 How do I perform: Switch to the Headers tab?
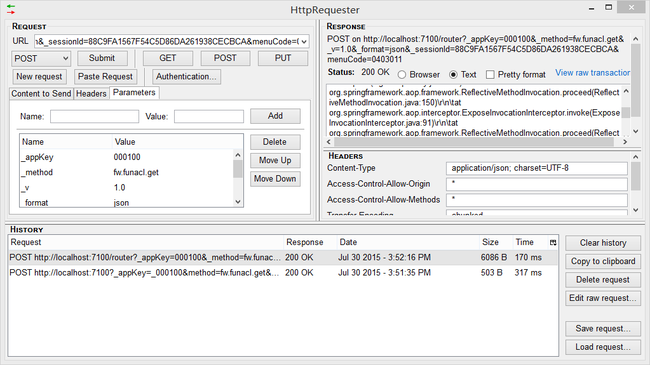(x=91, y=94)
